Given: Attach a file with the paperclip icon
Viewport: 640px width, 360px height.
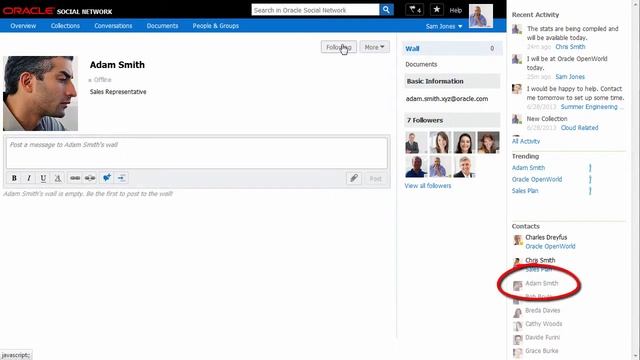Looking at the screenshot, I should pos(354,178).
